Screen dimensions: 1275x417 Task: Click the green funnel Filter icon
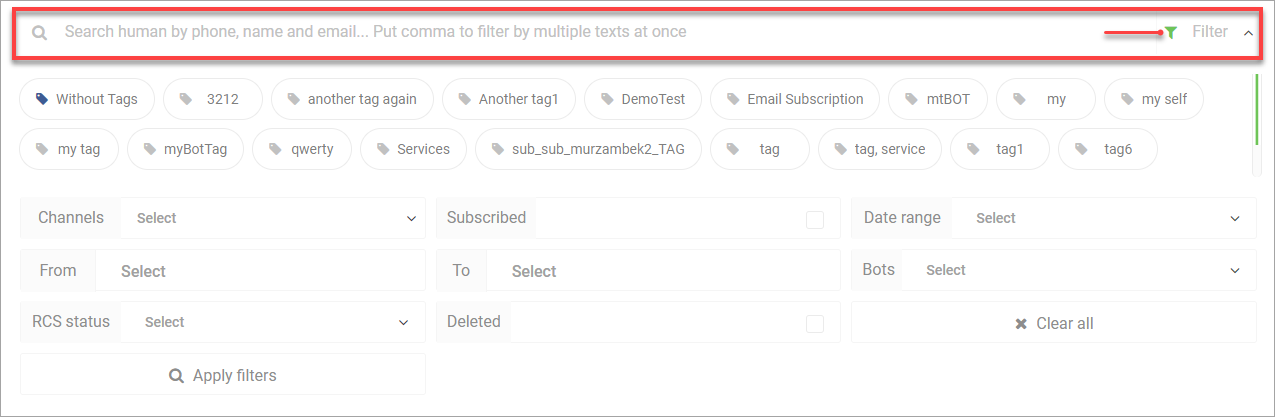(1170, 32)
